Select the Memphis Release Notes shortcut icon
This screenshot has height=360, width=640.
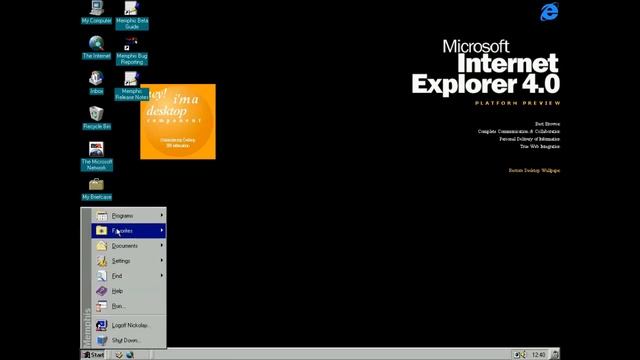[x=131, y=86]
